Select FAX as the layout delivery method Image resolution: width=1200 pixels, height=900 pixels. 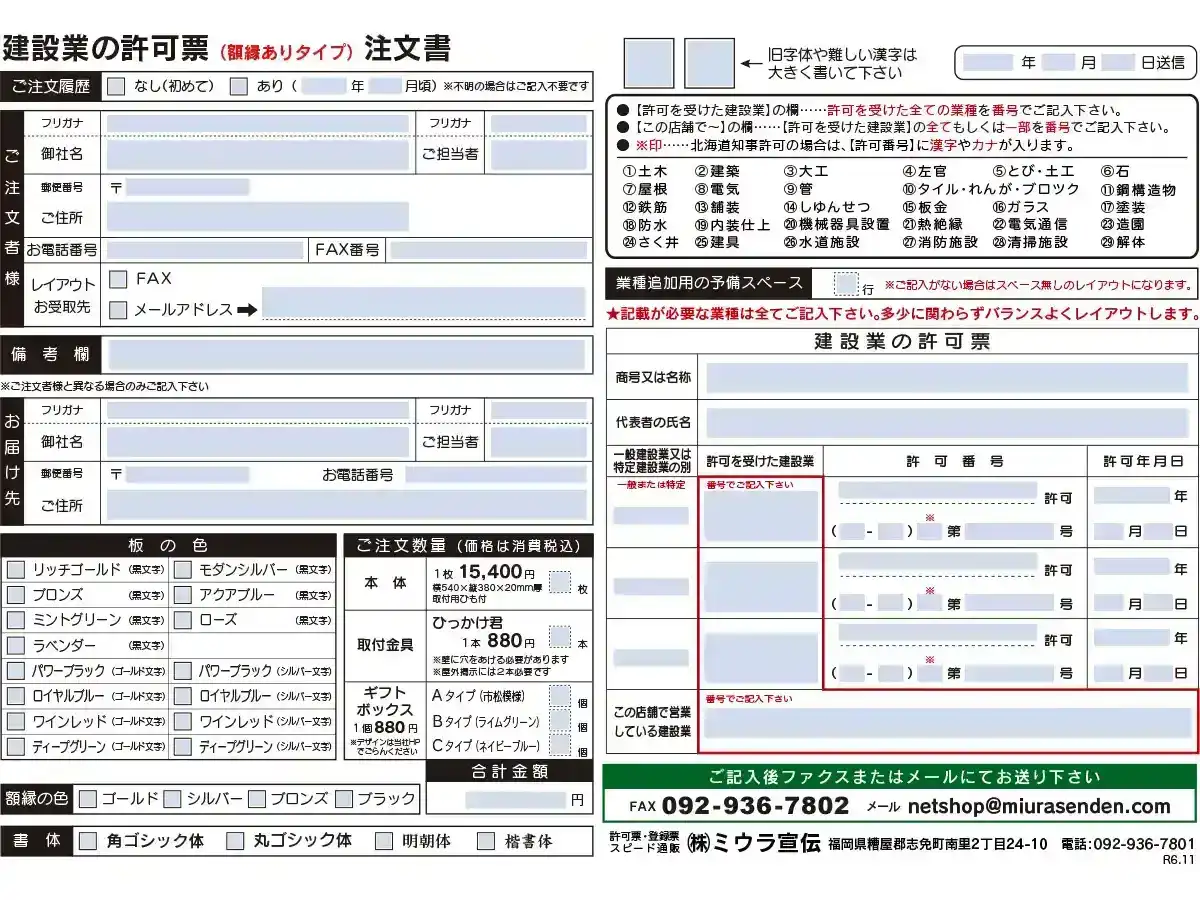coord(117,279)
